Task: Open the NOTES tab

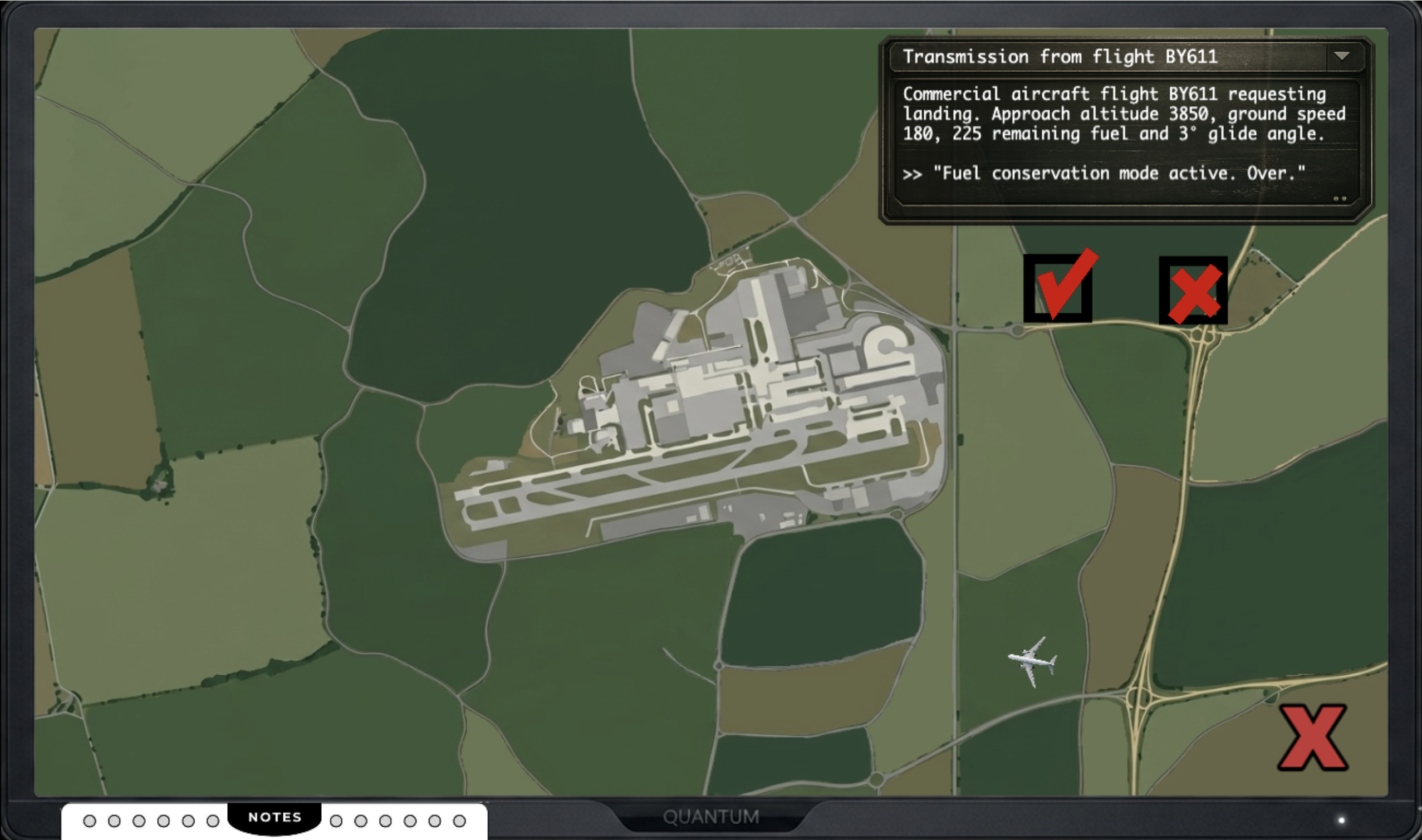Action: (x=274, y=817)
